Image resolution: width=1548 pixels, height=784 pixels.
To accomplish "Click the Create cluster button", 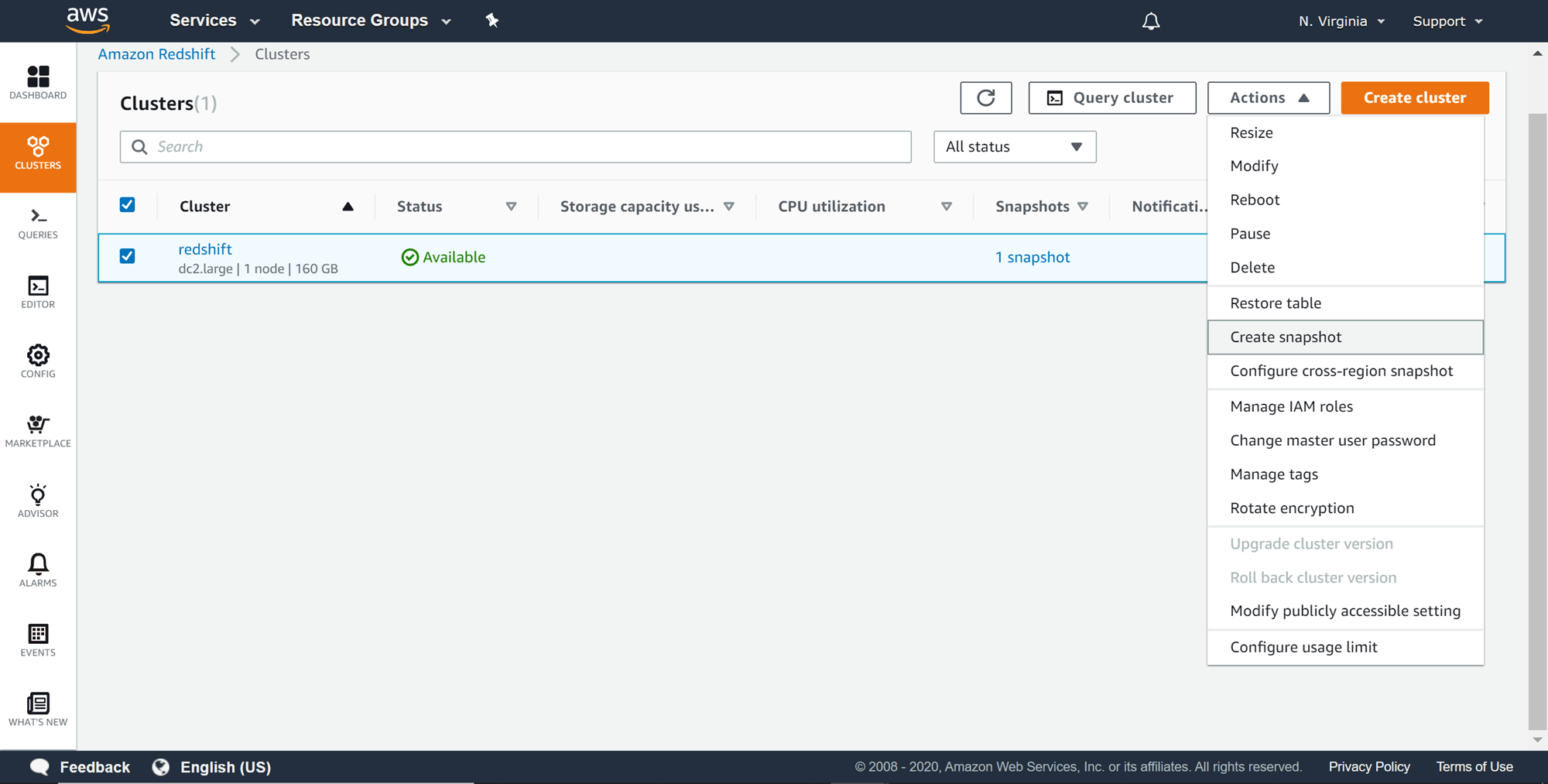I will pos(1414,98).
